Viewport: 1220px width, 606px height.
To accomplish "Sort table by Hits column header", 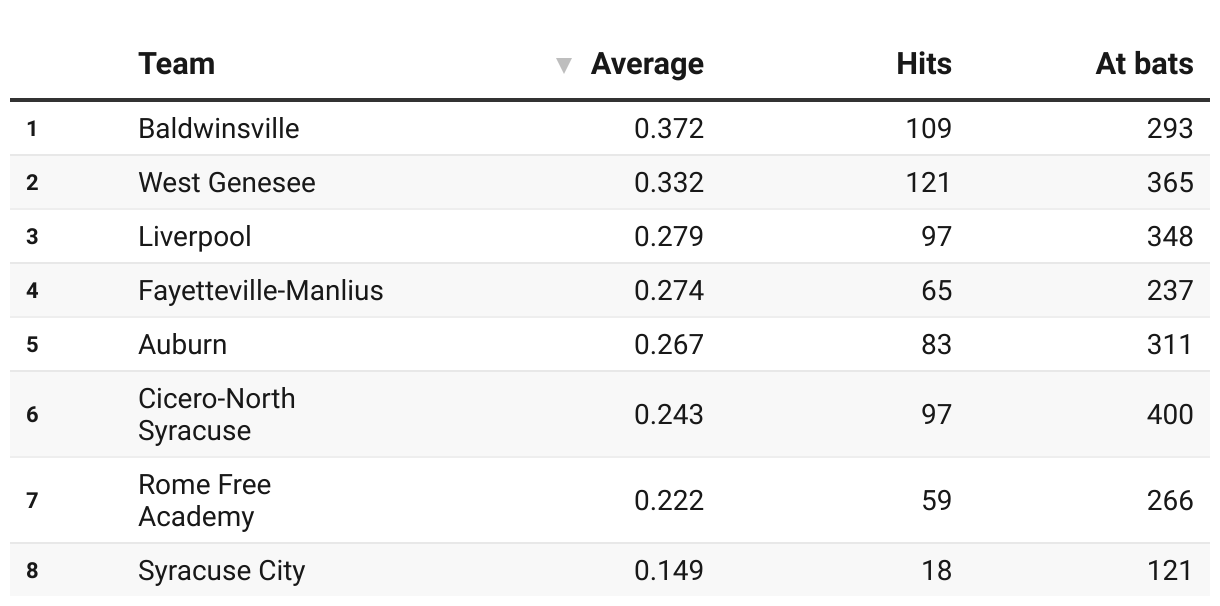I will 923,64.
